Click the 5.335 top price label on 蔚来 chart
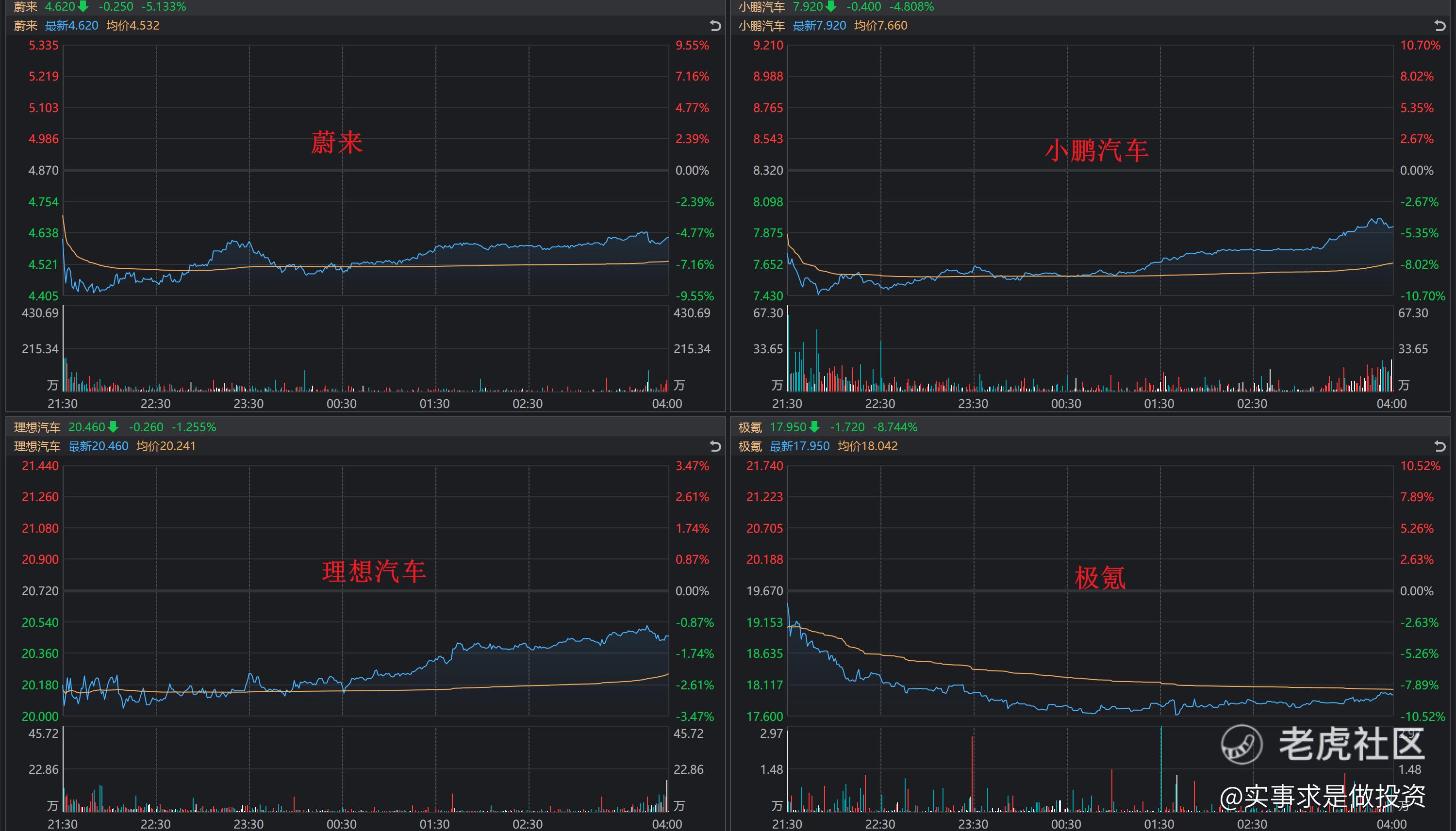Viewport: 1456px width, 831px height. coord(43,45)
